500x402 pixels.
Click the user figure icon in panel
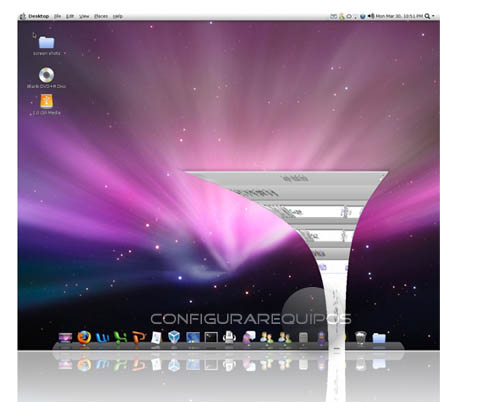tap(341, 16)
